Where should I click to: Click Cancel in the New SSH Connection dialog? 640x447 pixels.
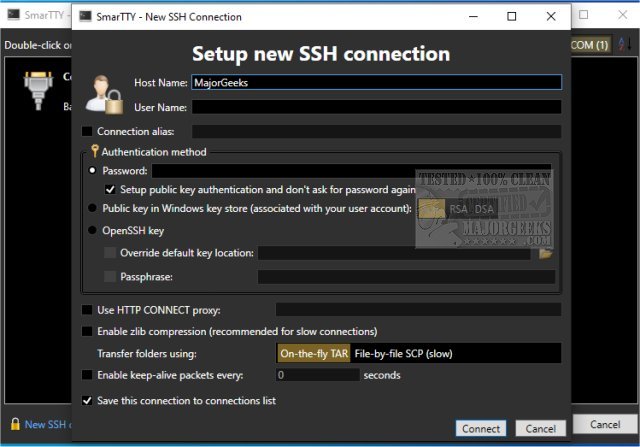point(540,428)
